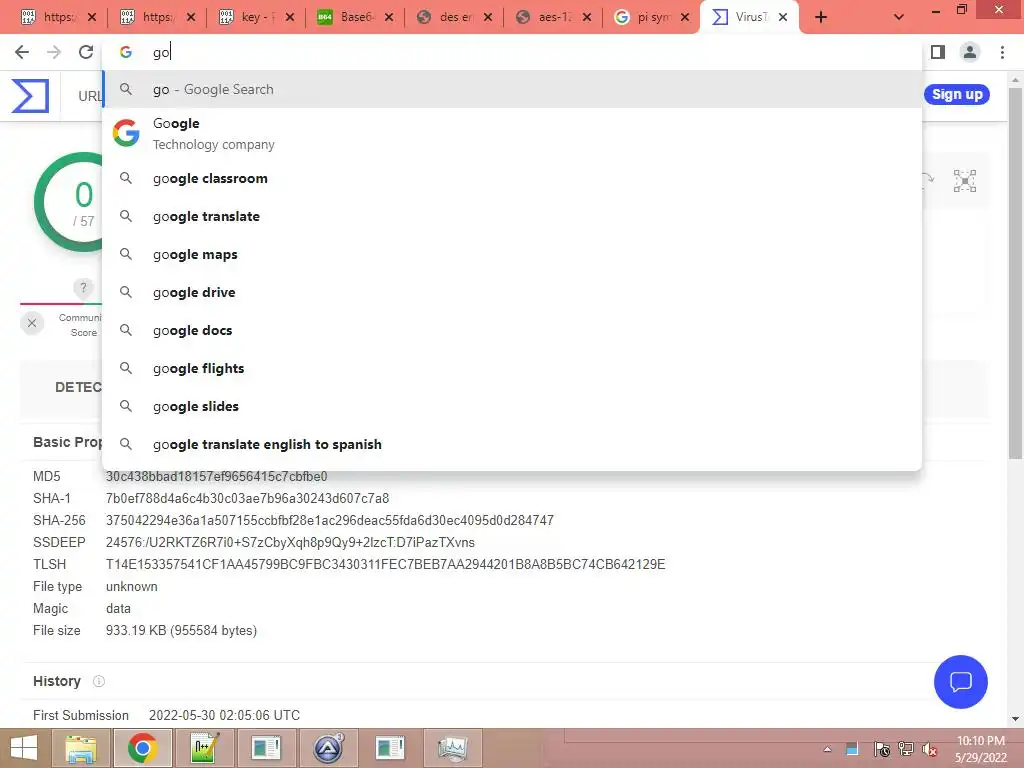1024x768 pixels.
Task: Pick the 'google flights' suggestion
Action: tap(512, 368)
